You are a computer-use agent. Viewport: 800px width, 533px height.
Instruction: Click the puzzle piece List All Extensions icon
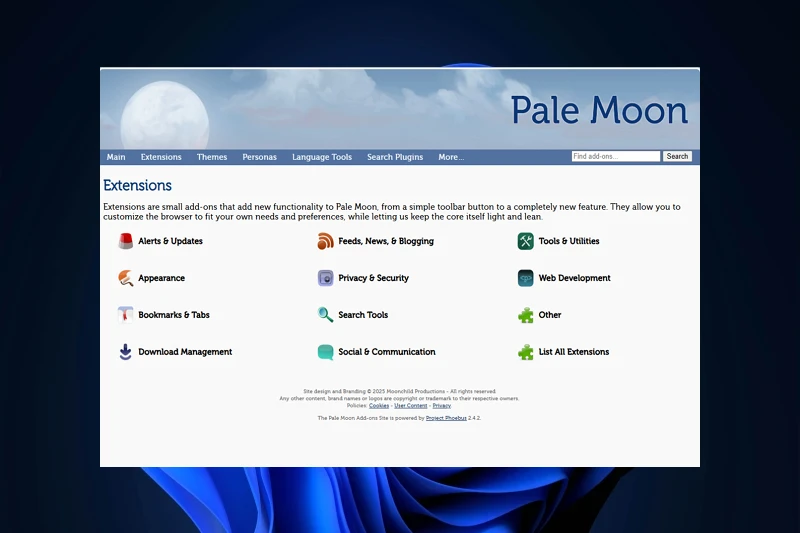point(526,352)
